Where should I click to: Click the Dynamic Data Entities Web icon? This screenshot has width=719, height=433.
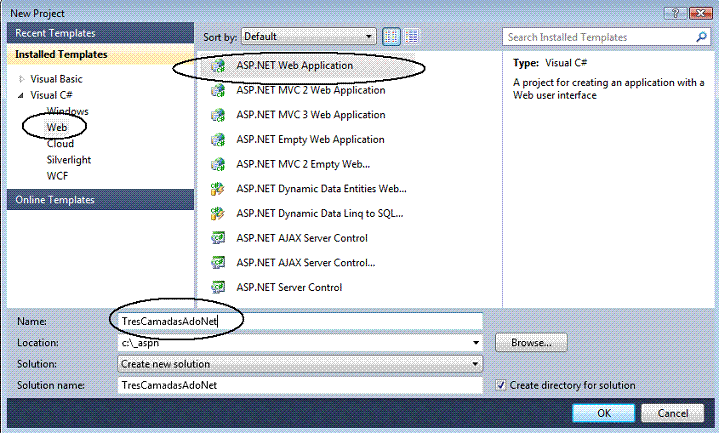[x=218, y=189]
